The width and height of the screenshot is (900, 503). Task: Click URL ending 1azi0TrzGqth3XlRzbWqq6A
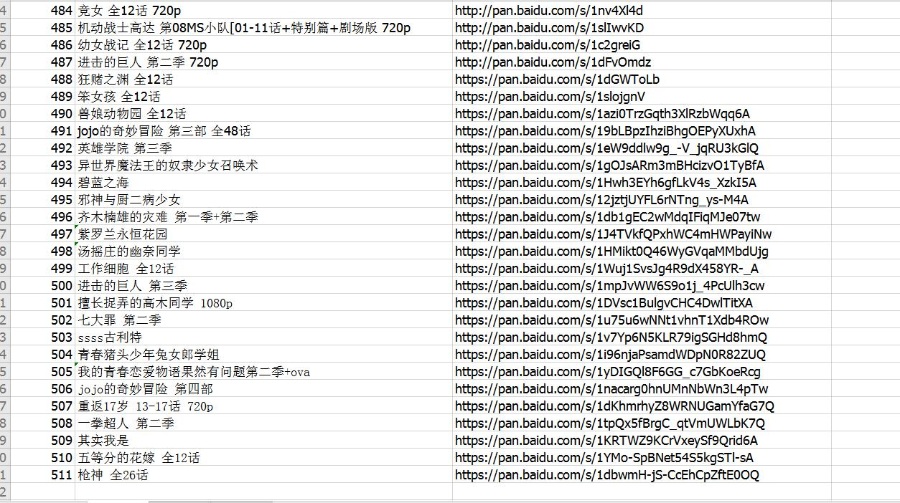(x=603, y=114)
